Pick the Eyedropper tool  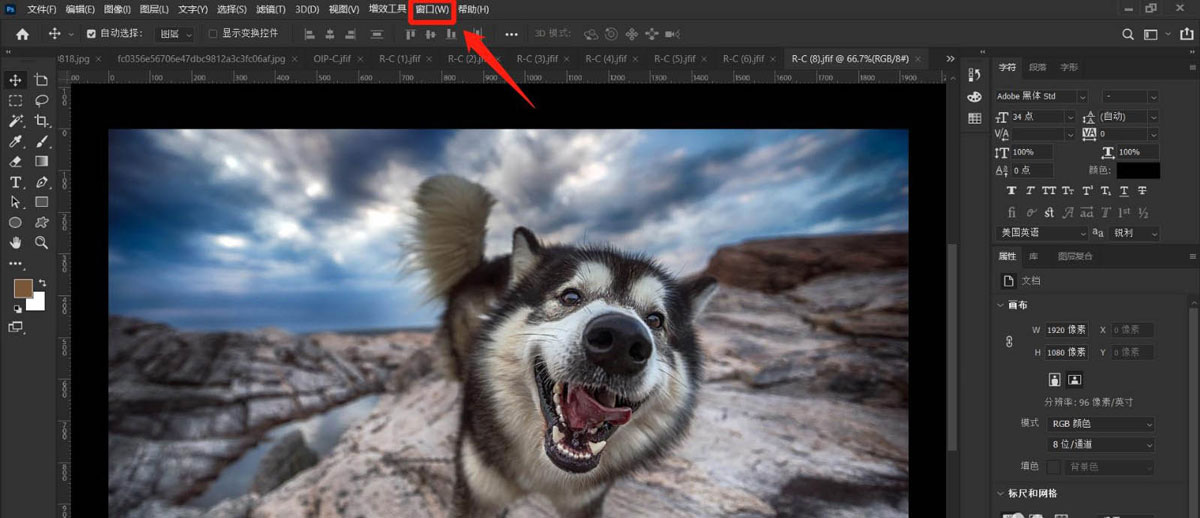click(16, 142)
